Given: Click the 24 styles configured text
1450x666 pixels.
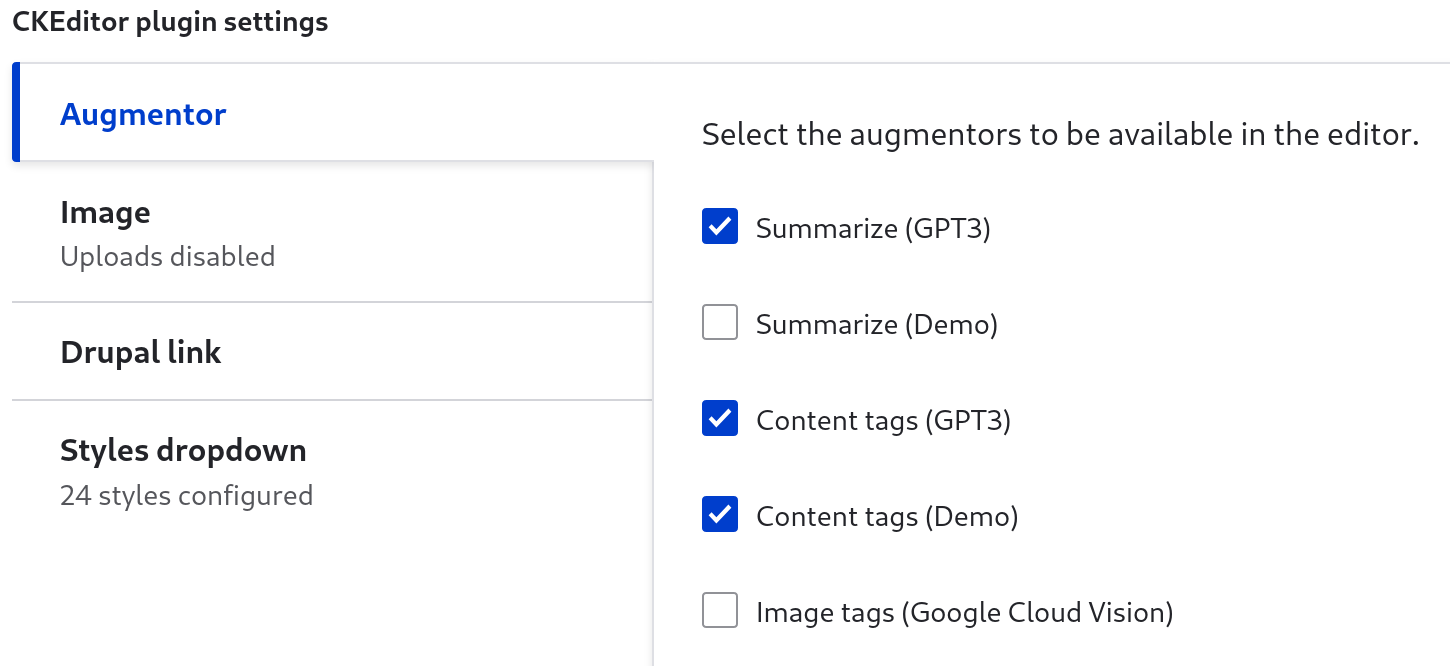Looking at the screenshot, I should coord(186,495).
